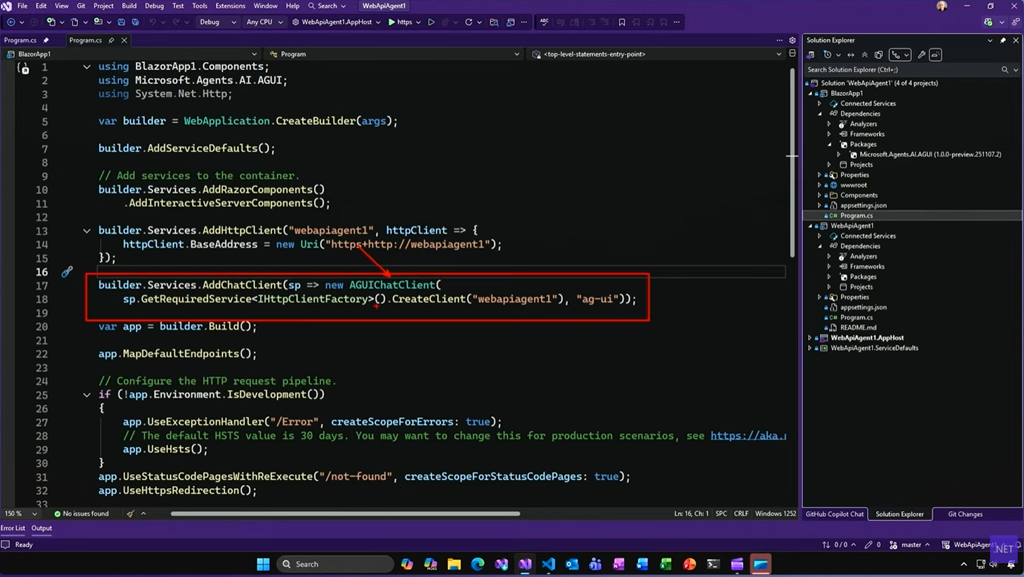Click the Collapse All icon in Solution Explorer
This screenshot has height=577, width=1024.
866,55
